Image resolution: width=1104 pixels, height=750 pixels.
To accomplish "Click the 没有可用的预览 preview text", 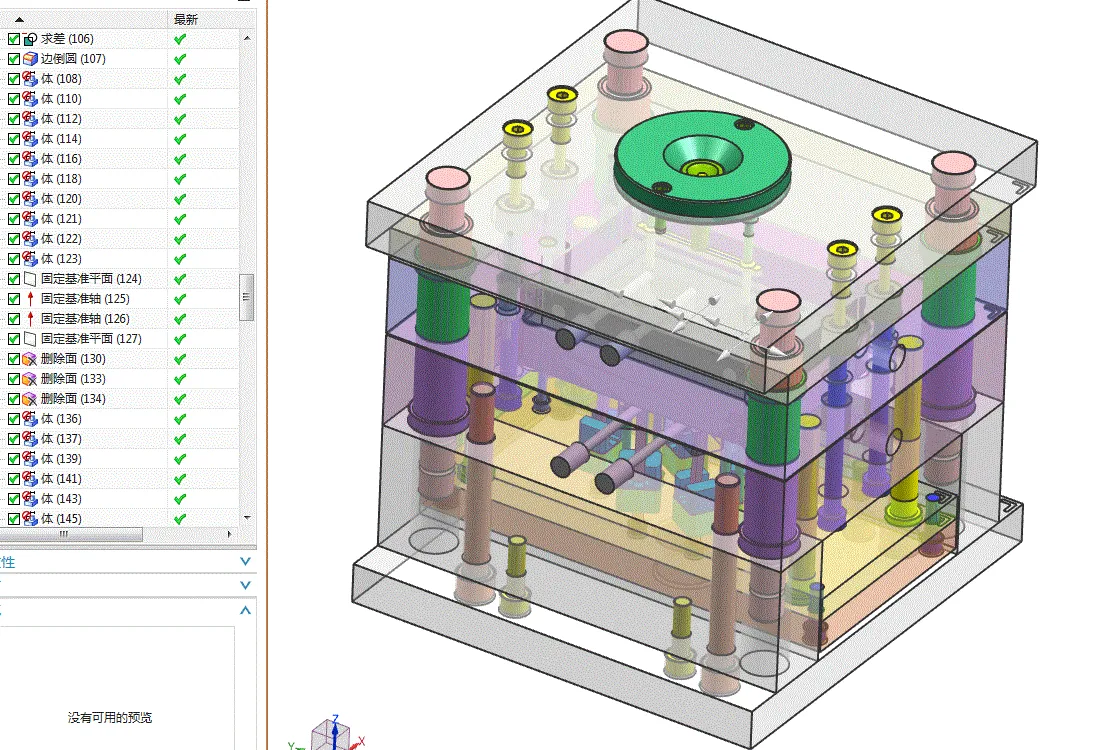I will pyautogui.click(x=110, y=718).
